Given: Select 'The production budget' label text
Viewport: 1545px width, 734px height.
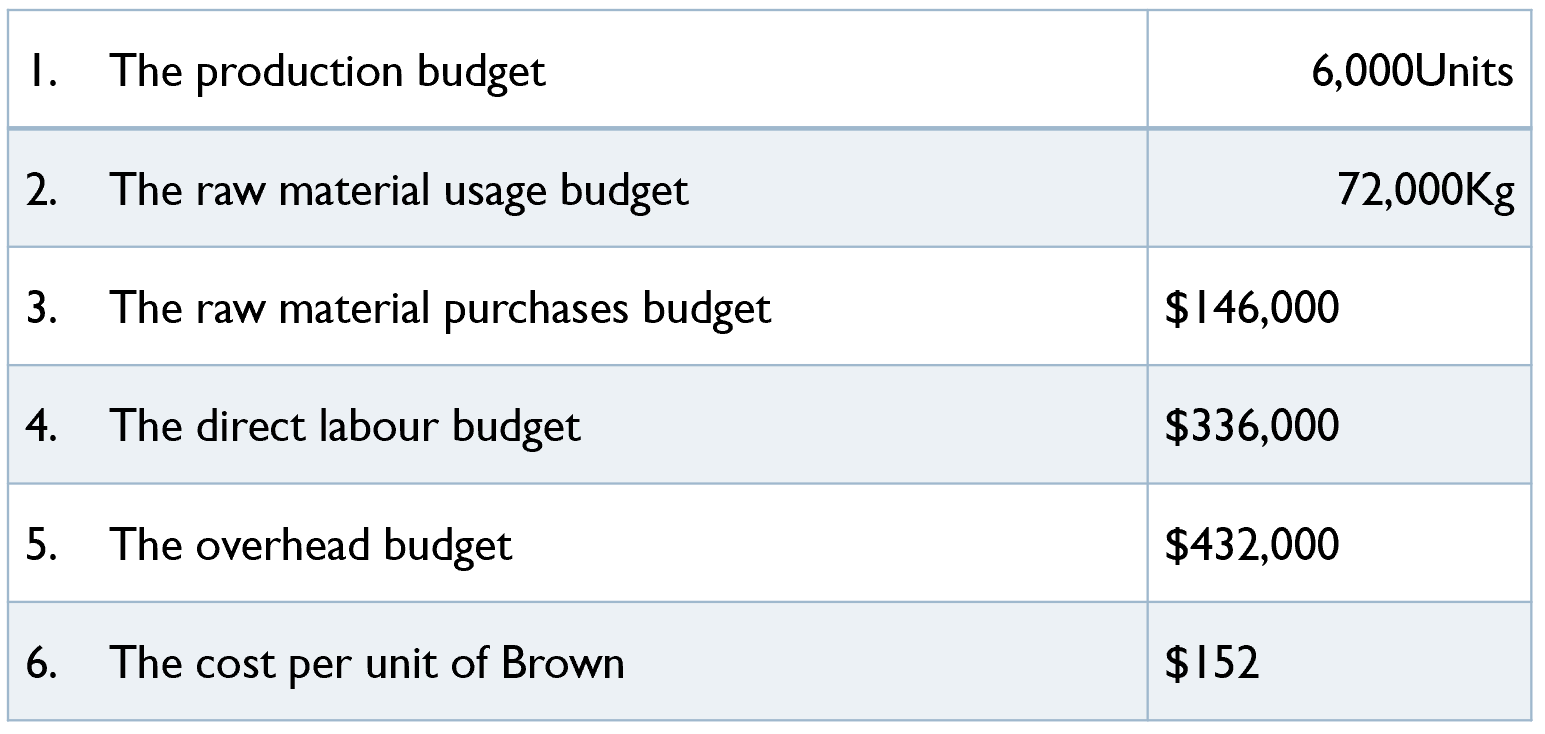Looking at the screenshot, I should pos(328,72).
